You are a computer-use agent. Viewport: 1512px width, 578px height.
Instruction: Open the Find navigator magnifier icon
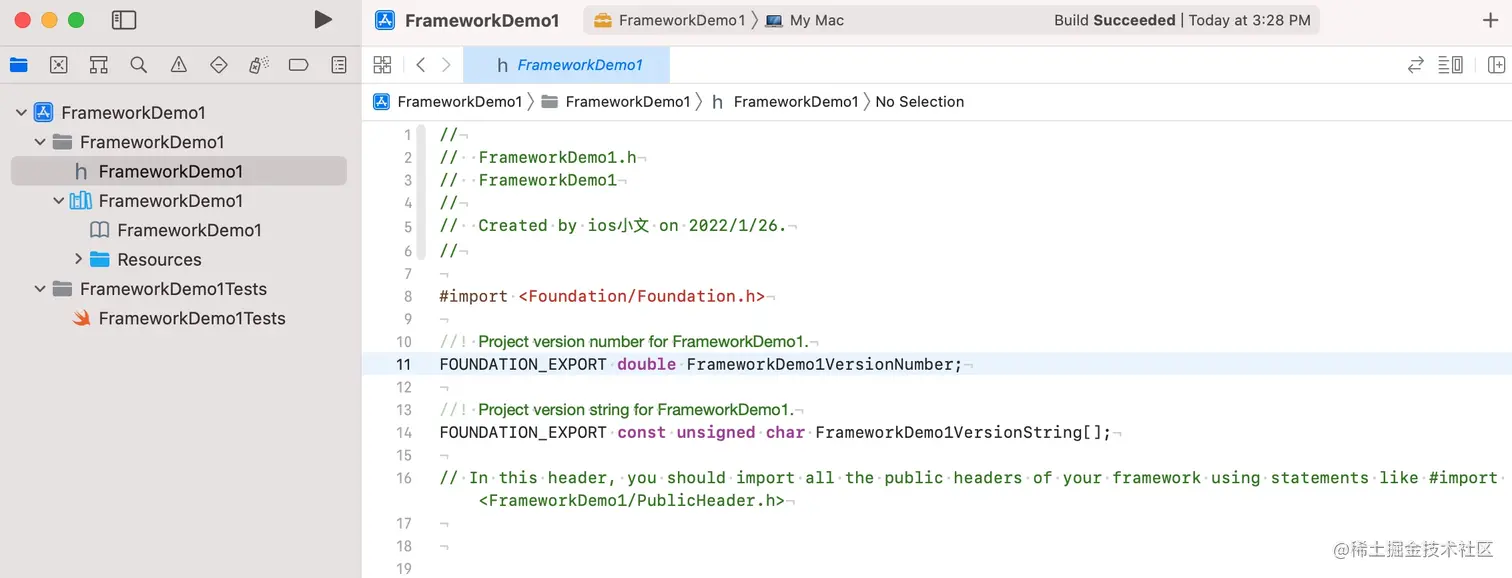[138, 64]
